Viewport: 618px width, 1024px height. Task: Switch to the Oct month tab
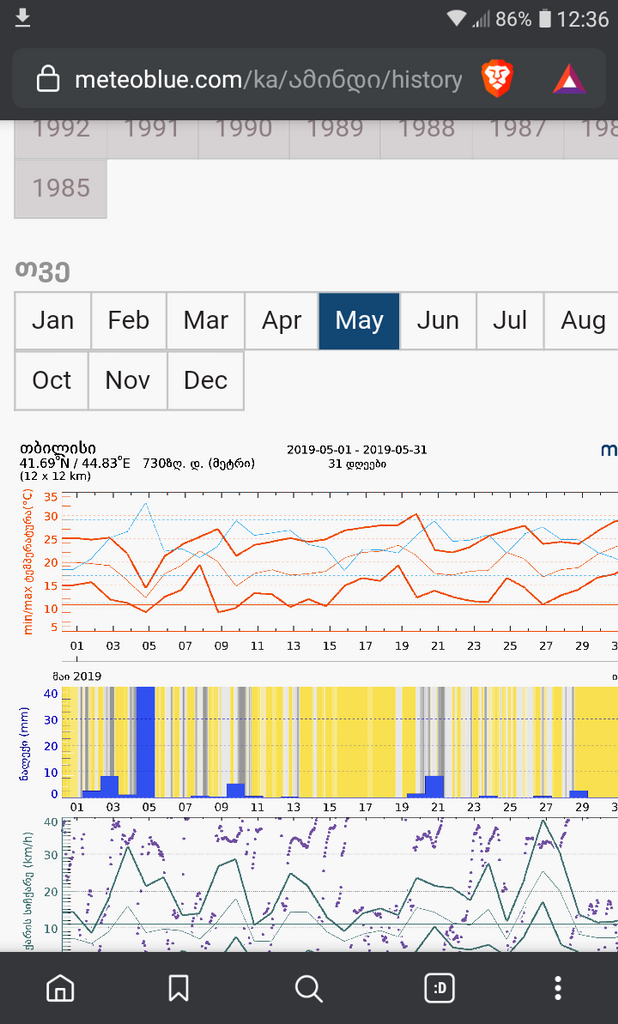(51, 381)
